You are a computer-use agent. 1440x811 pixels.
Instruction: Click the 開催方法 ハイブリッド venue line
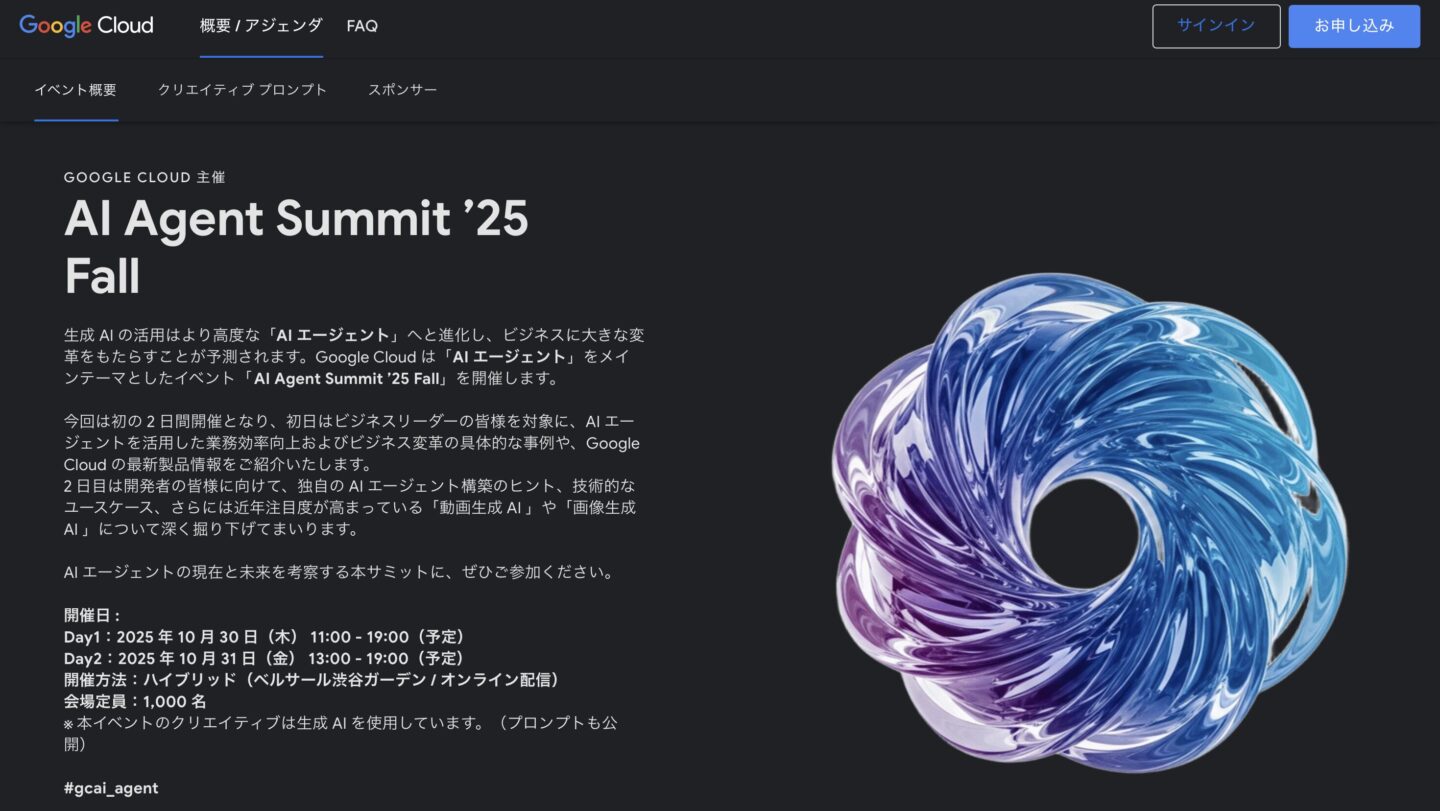[311, 680]
